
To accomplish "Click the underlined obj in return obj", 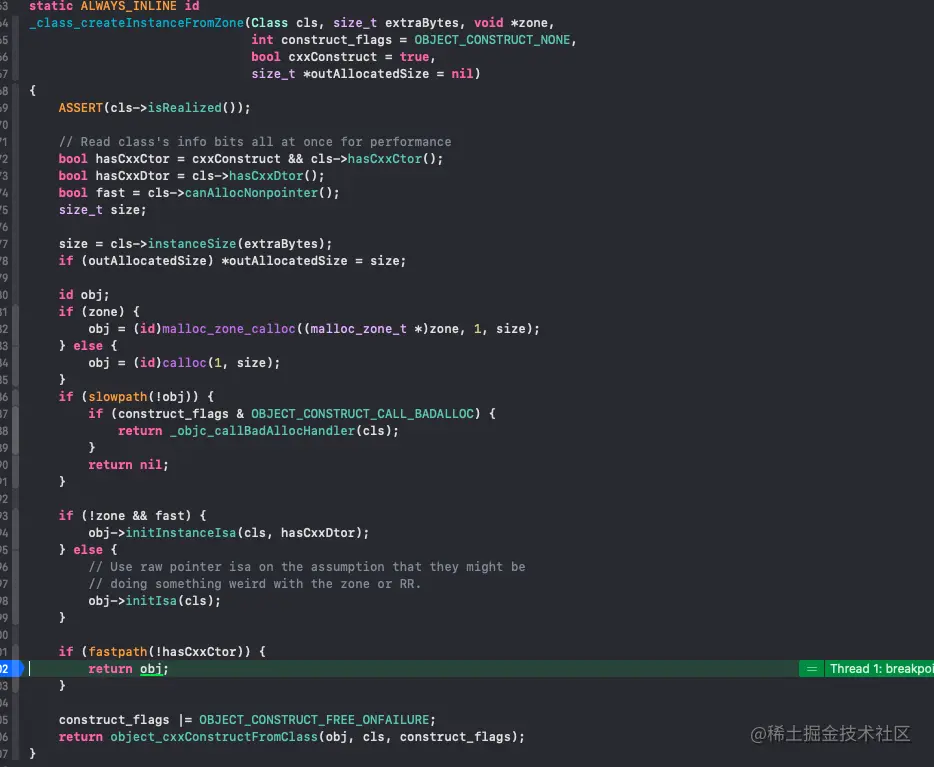I will point(151,669).
